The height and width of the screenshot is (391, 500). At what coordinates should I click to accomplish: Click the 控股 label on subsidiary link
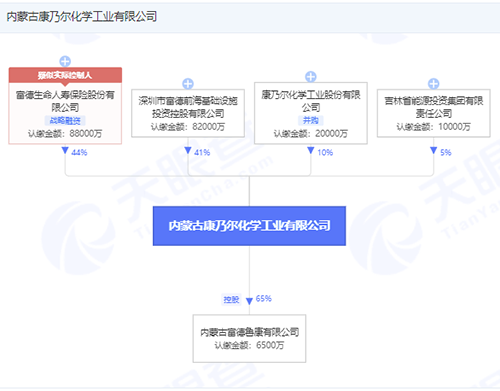click(x=232, y=300)
